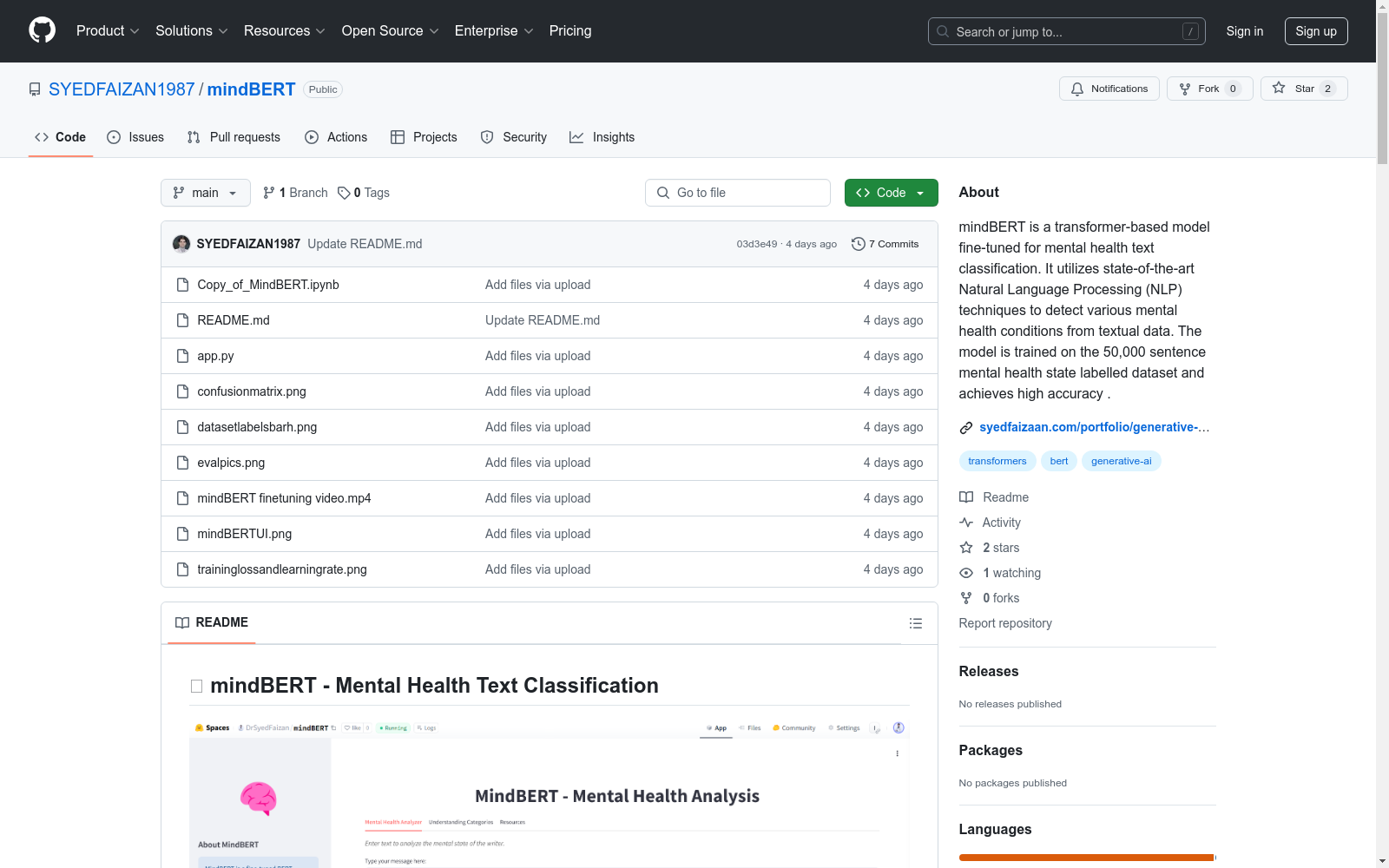Viewport: 1389px width, 868px height.
Task: Click the MindBERT UI screenshot in README
Action: [x=549, y=792]
